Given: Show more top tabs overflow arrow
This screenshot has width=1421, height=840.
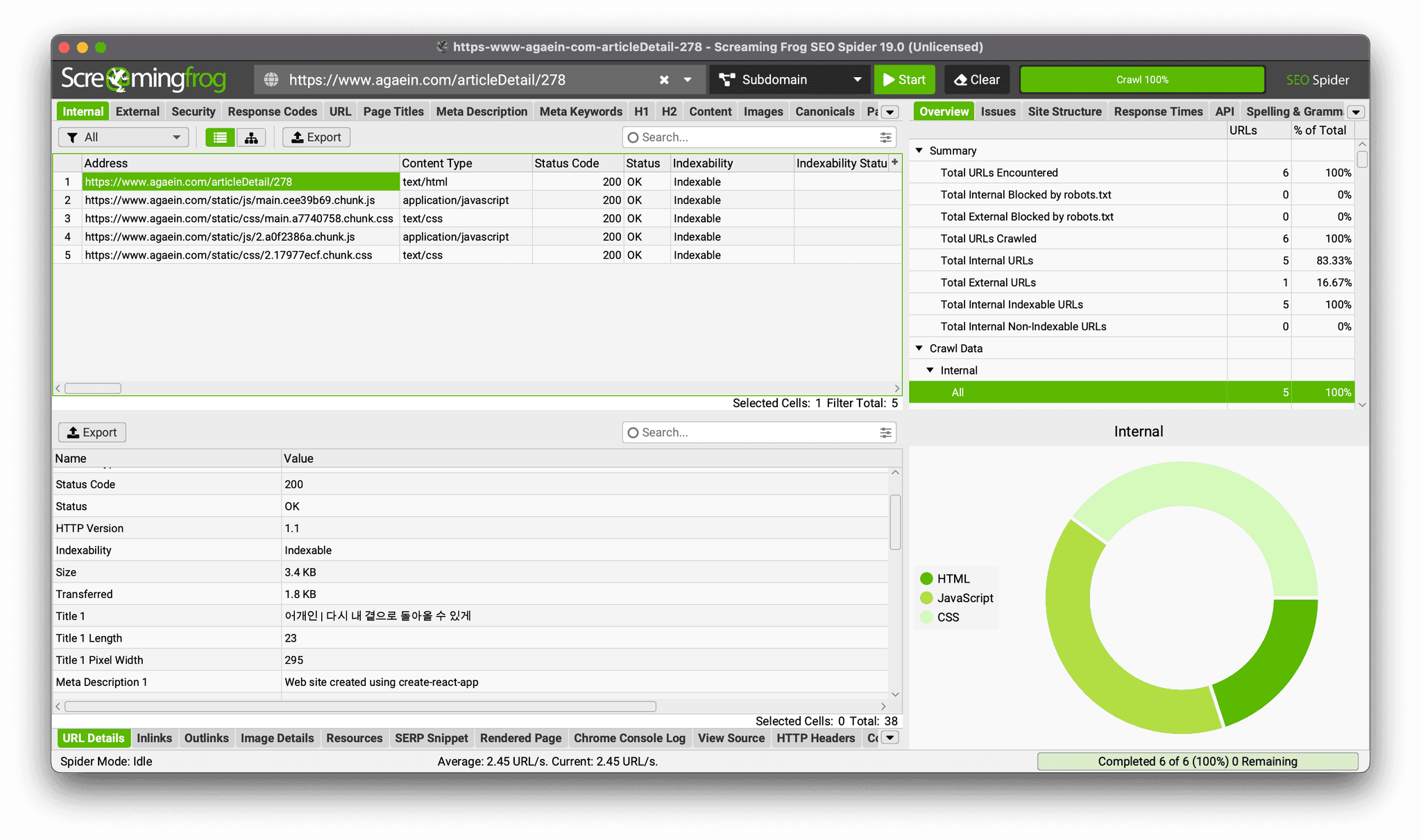Looking at the screenshot, I should point(890,112).
